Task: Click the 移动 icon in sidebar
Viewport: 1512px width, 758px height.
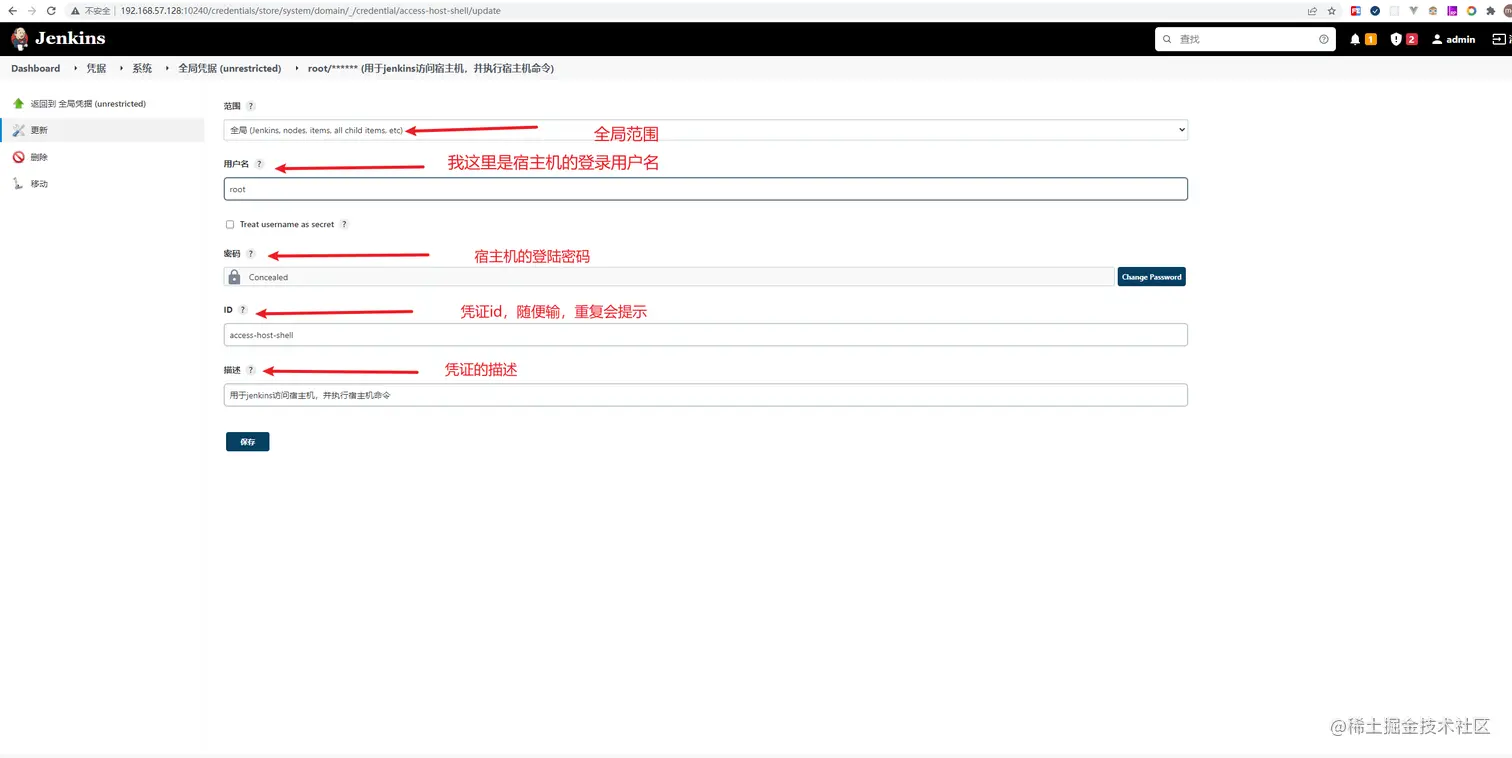Action: point(18,184)
